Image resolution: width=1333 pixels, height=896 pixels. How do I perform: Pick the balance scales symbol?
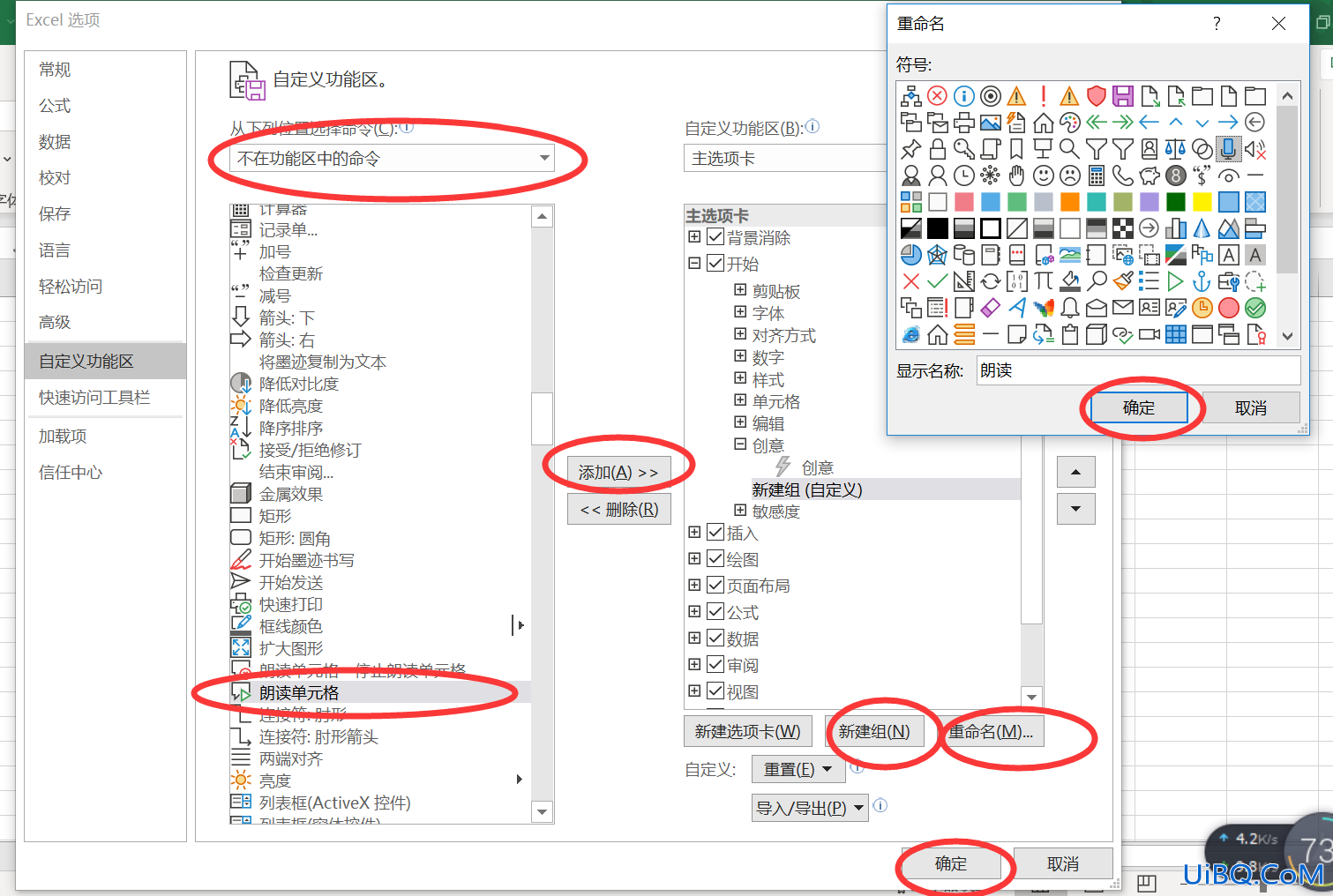pos(1176,149)
